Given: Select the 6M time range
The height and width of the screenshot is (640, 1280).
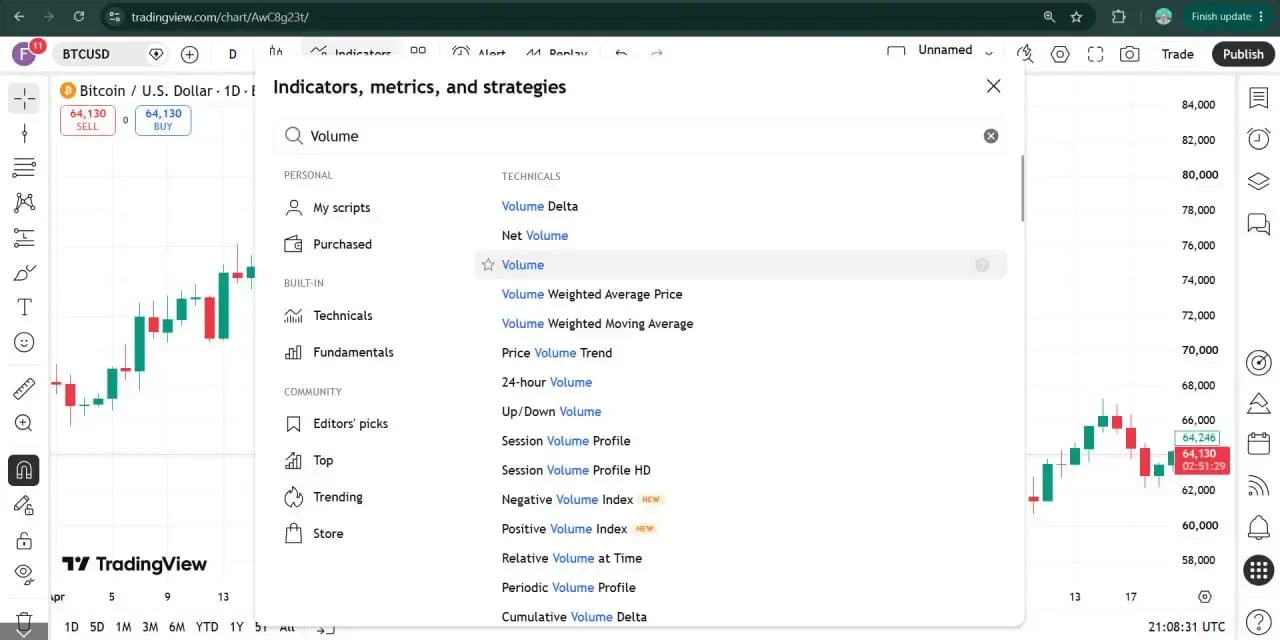Looking at the screenshot, I should pyautogui.click(x=176, y=627).
